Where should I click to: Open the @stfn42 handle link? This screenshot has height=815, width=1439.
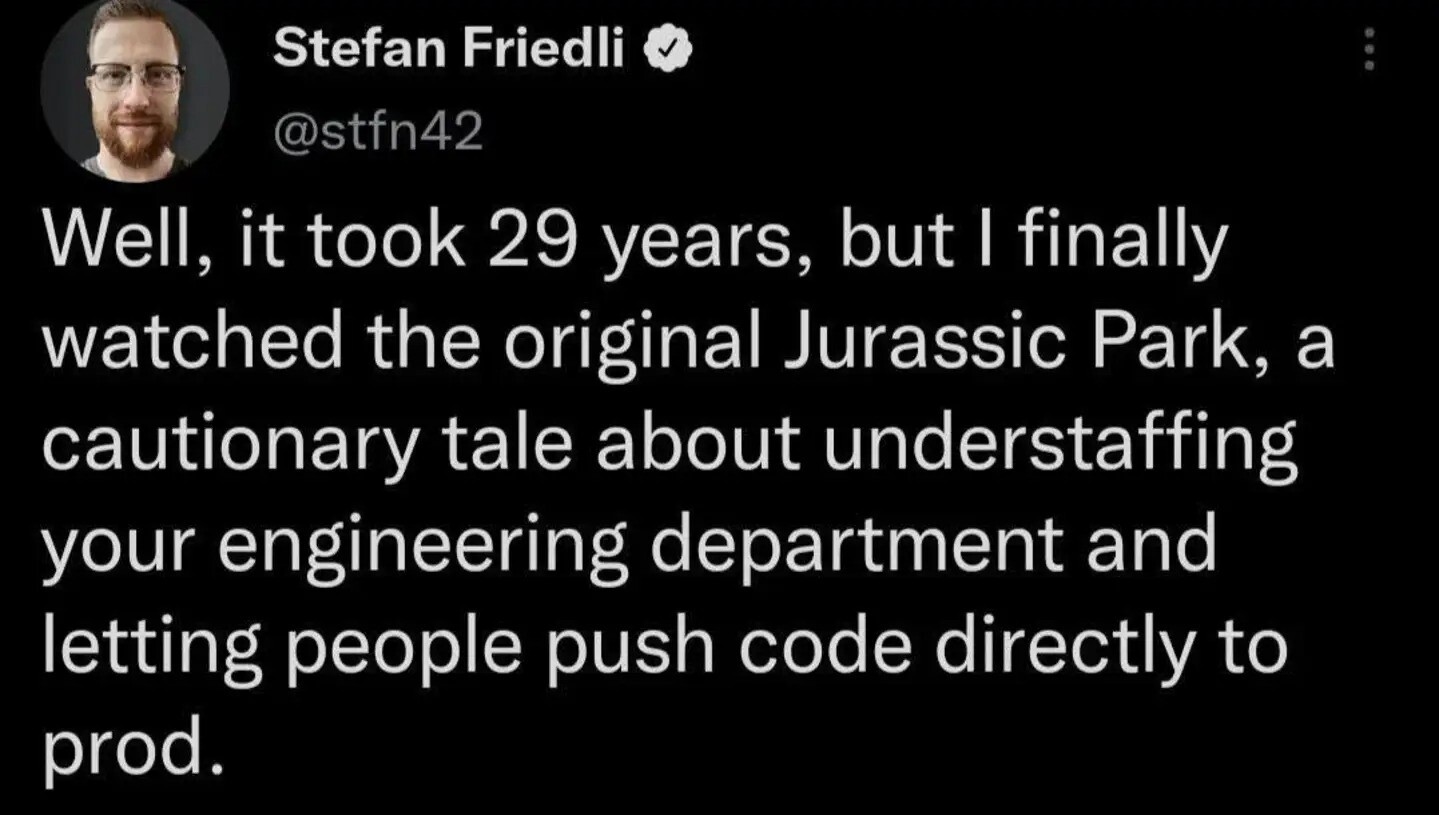click(377, 131)
